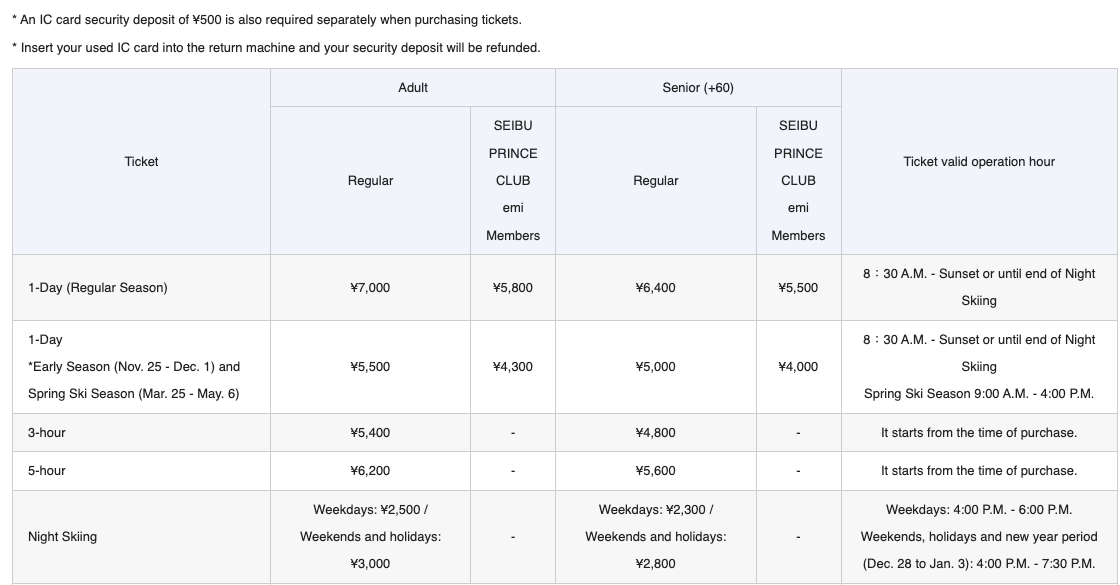This screenshot has width=1120, height=585.
Task: Click the IC card security deposit note
Action: point(267,20)
